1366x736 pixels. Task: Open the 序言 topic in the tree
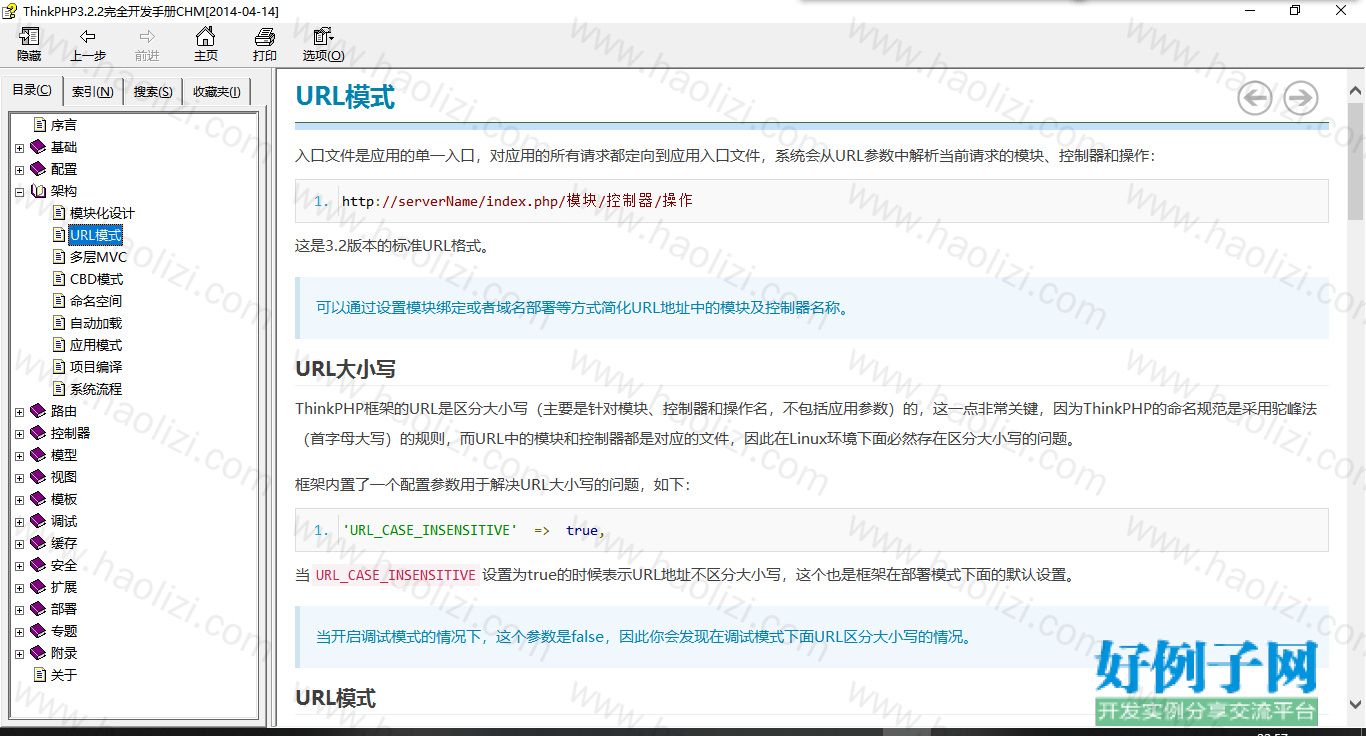[64, 125]
